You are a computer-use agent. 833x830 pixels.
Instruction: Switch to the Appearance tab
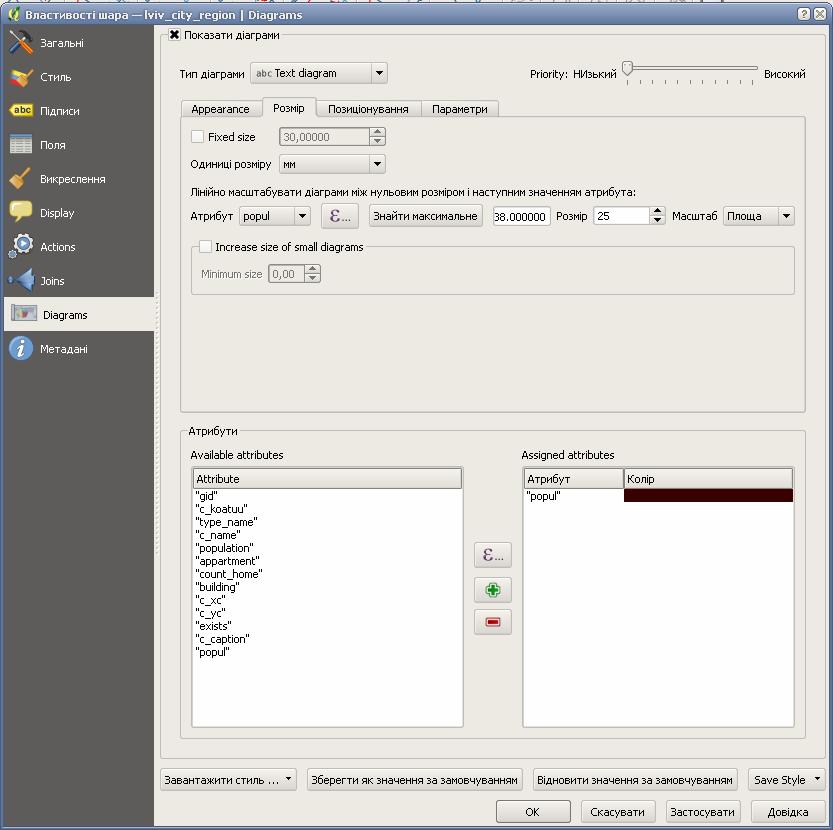pyautogui.click(x=220, y=109)
